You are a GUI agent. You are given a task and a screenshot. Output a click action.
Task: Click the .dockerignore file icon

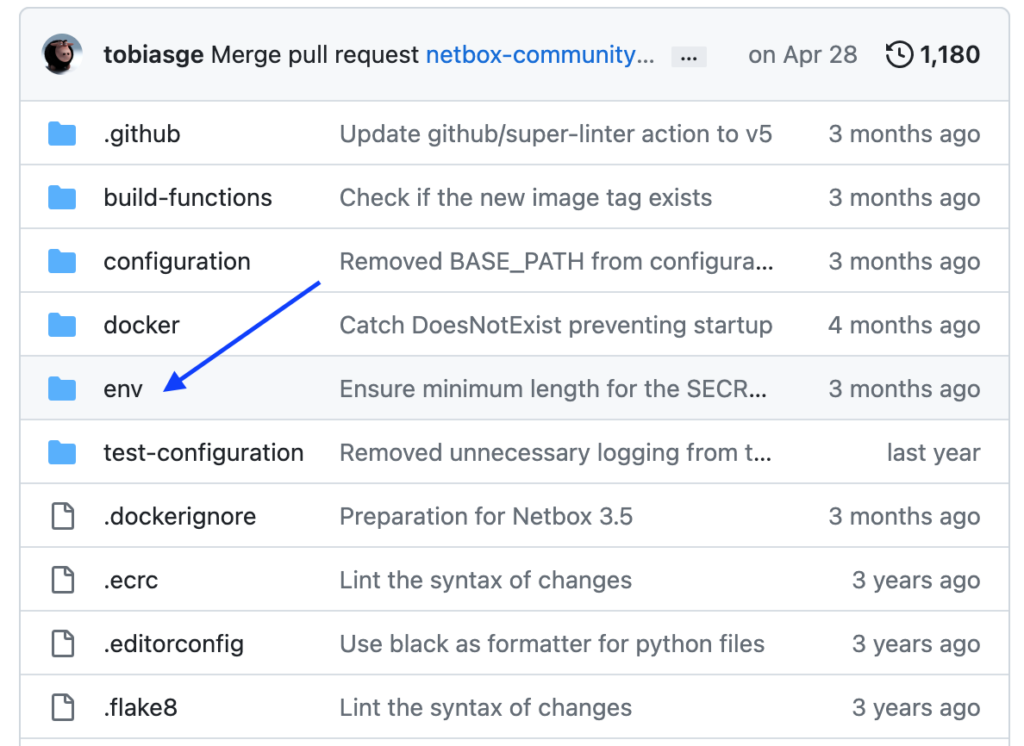[62, 517]
